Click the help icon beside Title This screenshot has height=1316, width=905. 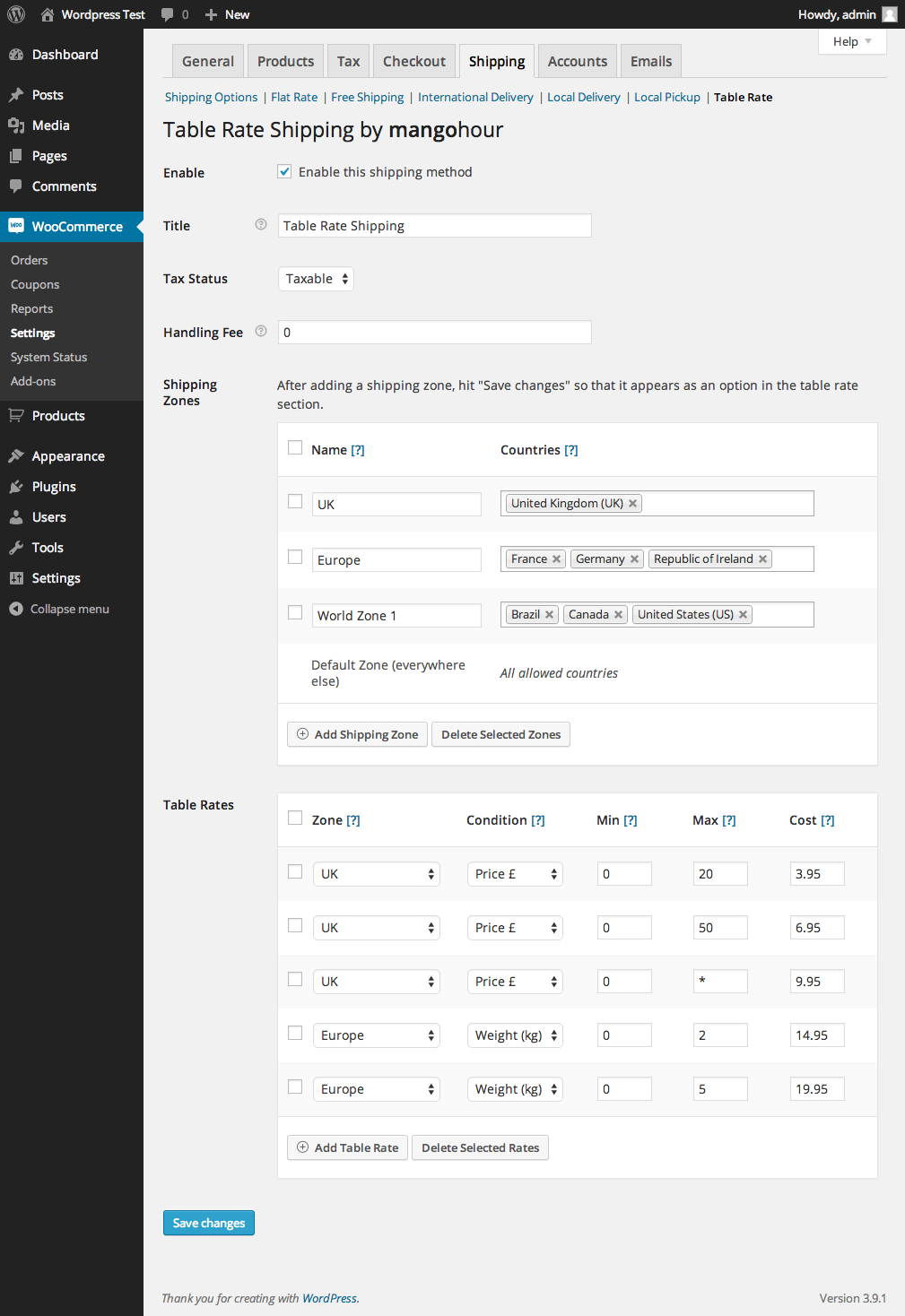point(261,225)
